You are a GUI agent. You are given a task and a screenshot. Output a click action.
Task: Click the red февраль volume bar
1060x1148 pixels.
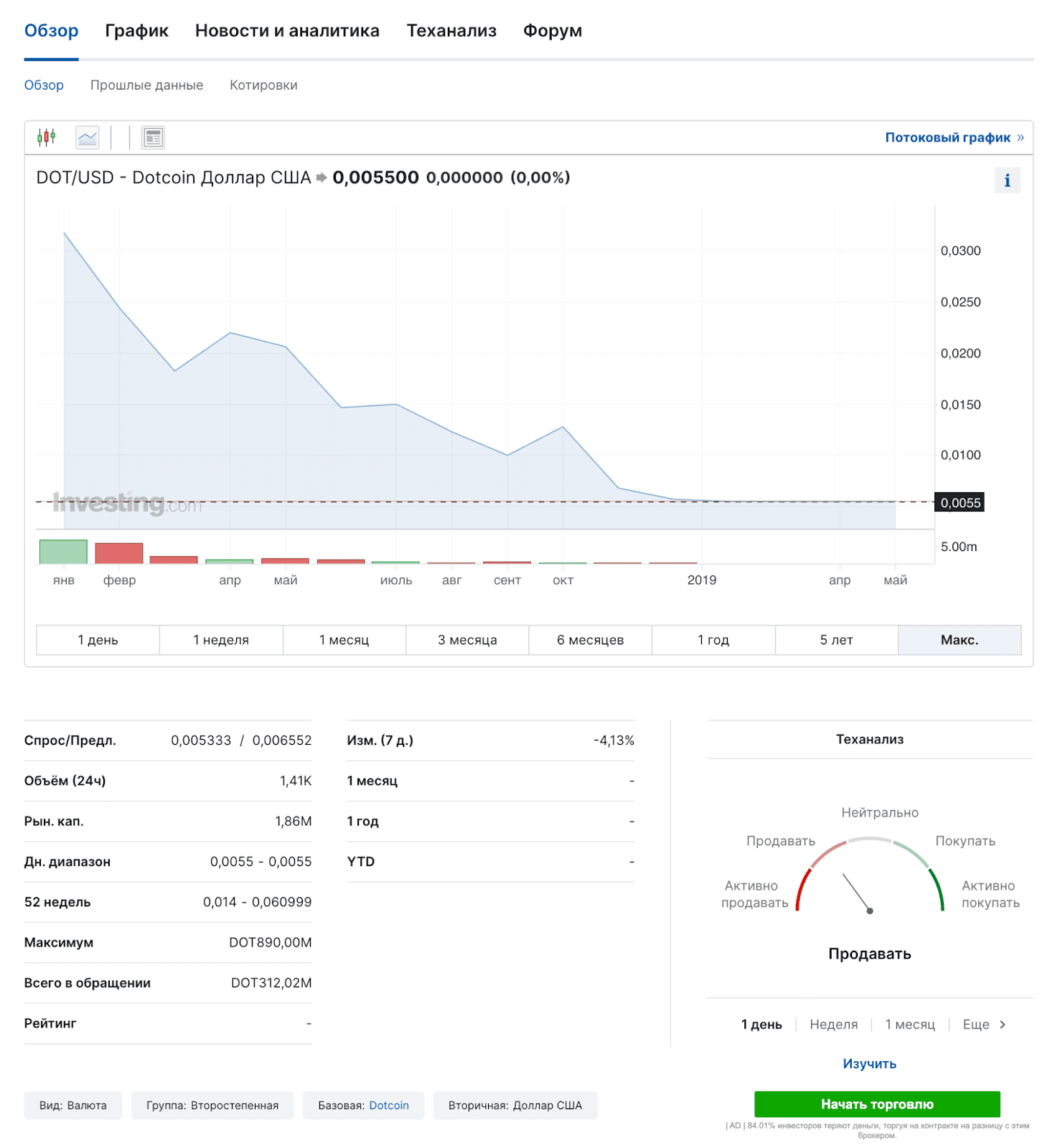119,553
